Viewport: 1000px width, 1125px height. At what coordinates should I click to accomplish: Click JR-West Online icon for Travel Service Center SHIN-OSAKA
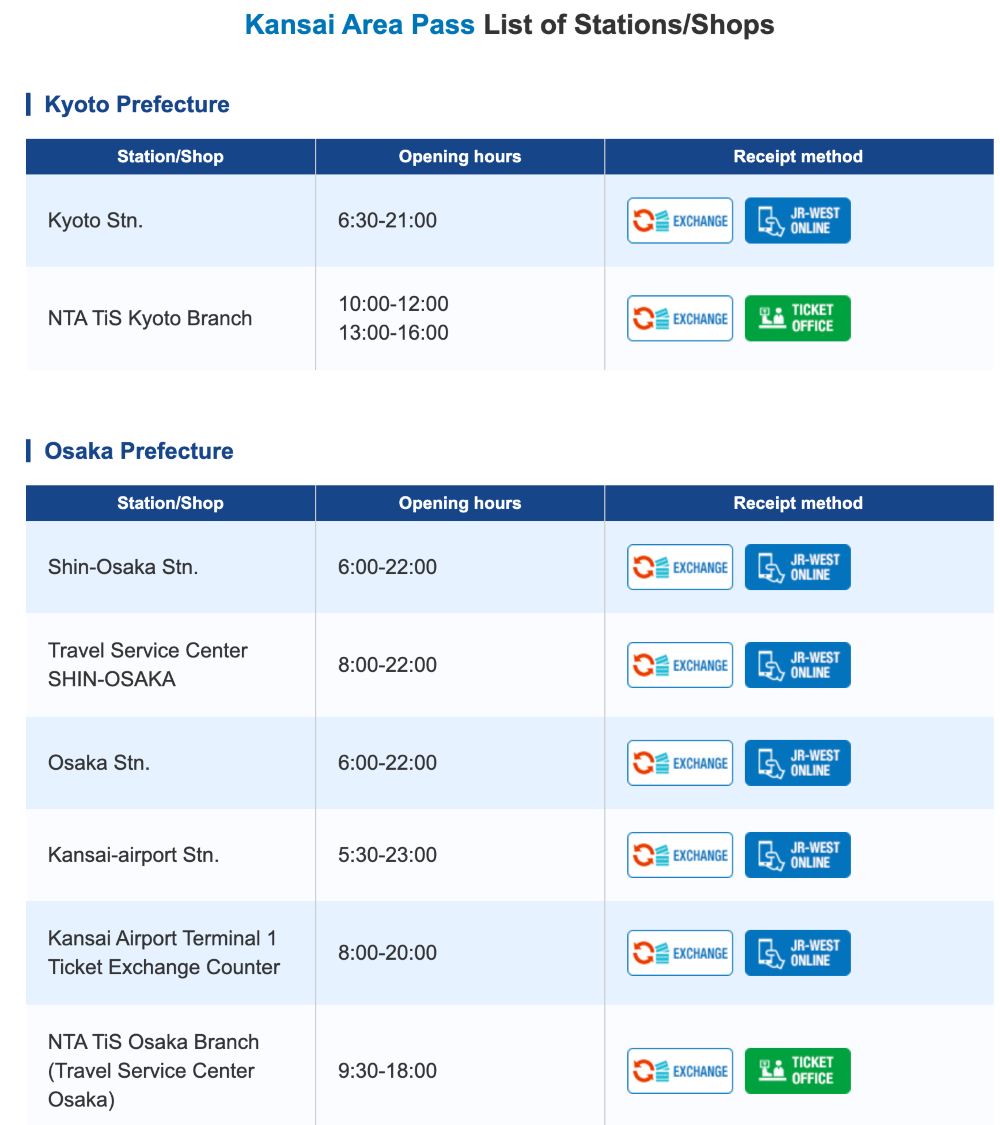click(x=797, y=665)
